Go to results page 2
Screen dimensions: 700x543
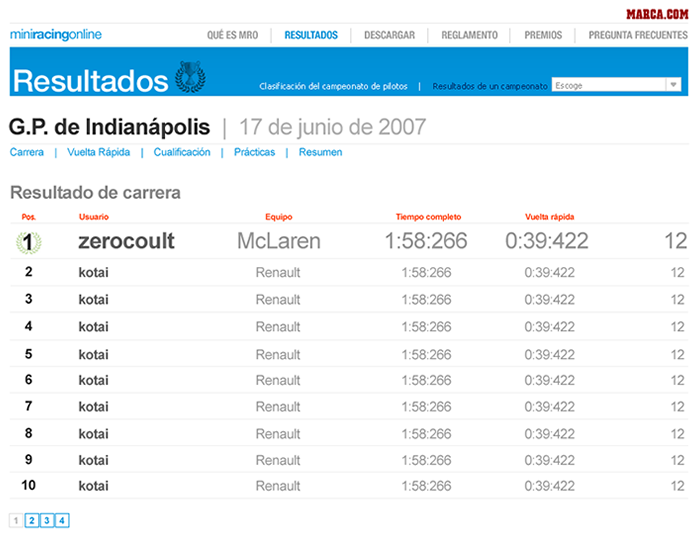point(32,520)
